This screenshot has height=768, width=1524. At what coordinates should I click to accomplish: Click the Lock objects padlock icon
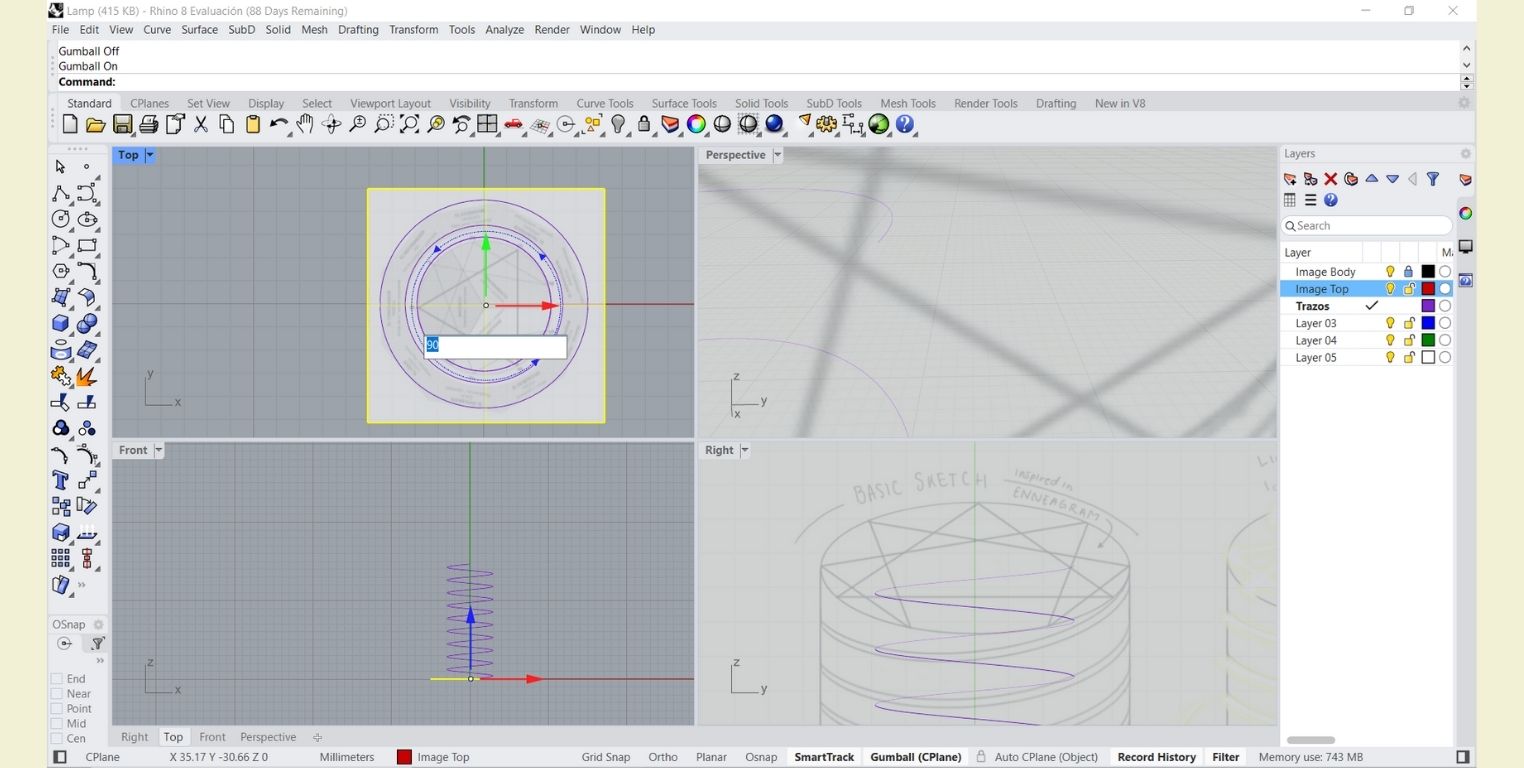pyautogui.click(x=644, y=124)
